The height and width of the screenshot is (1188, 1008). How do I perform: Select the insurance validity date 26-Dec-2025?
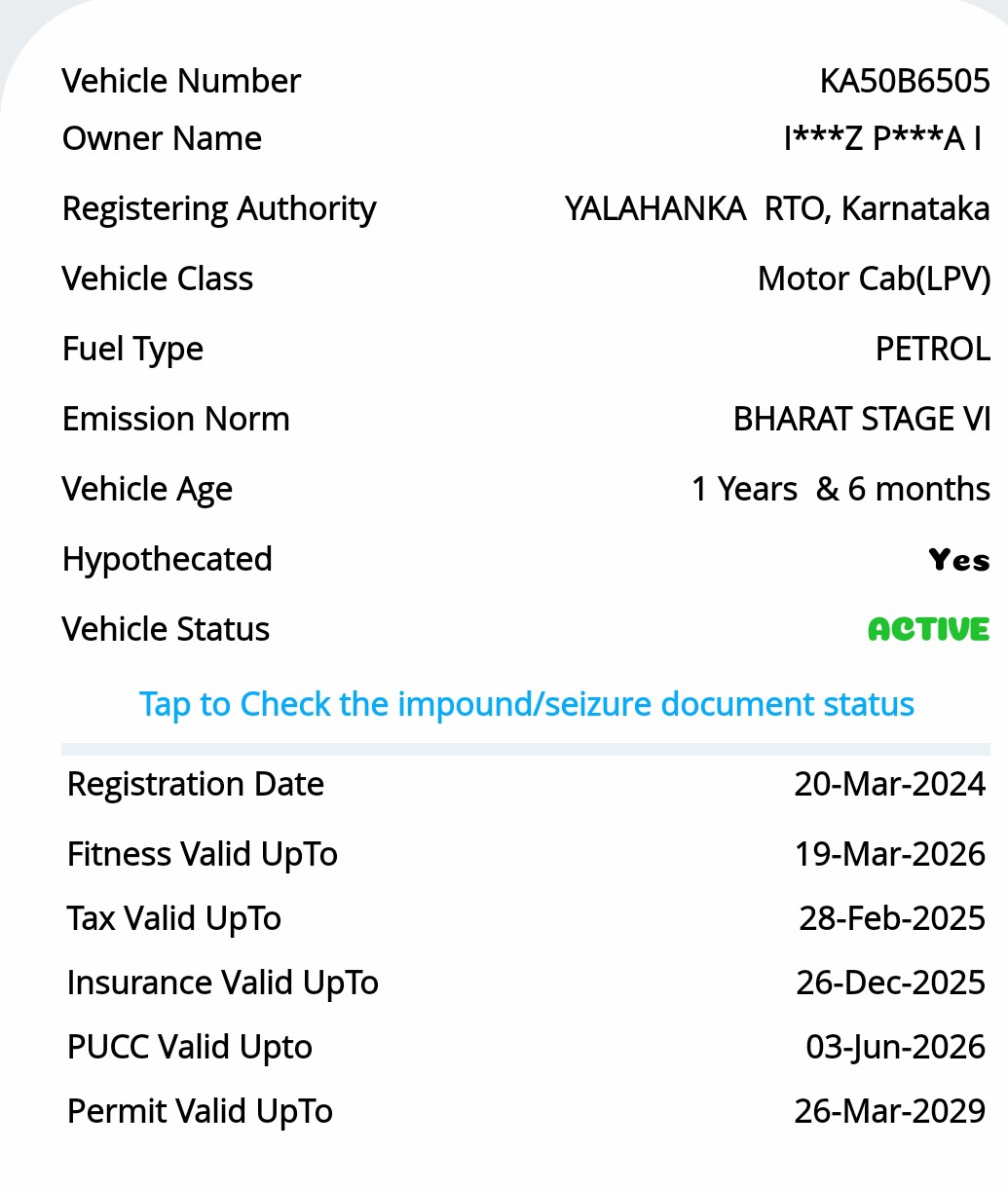(890, 984)
